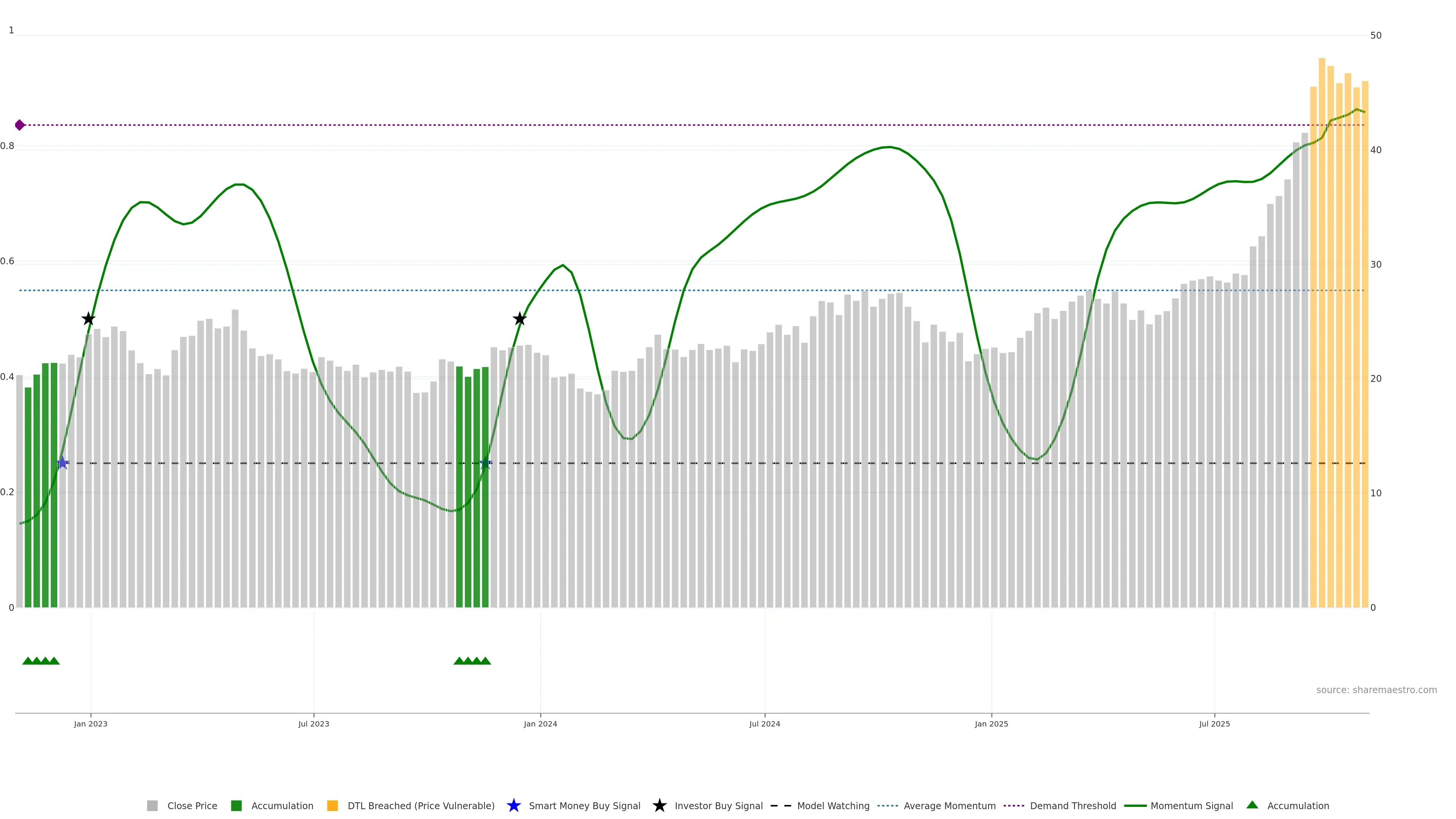Click the Jan 2025 axis label

[991, 723]
